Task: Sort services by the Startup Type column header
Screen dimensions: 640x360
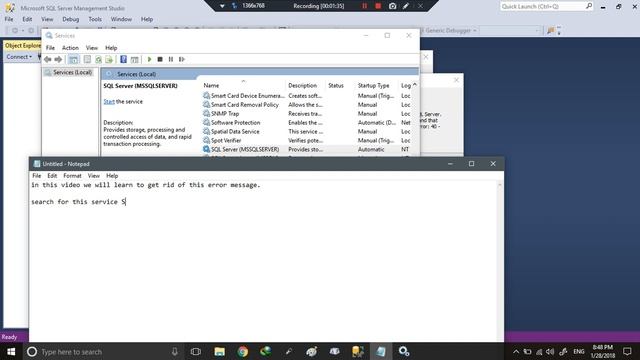Action: click(x=376, y=85)
